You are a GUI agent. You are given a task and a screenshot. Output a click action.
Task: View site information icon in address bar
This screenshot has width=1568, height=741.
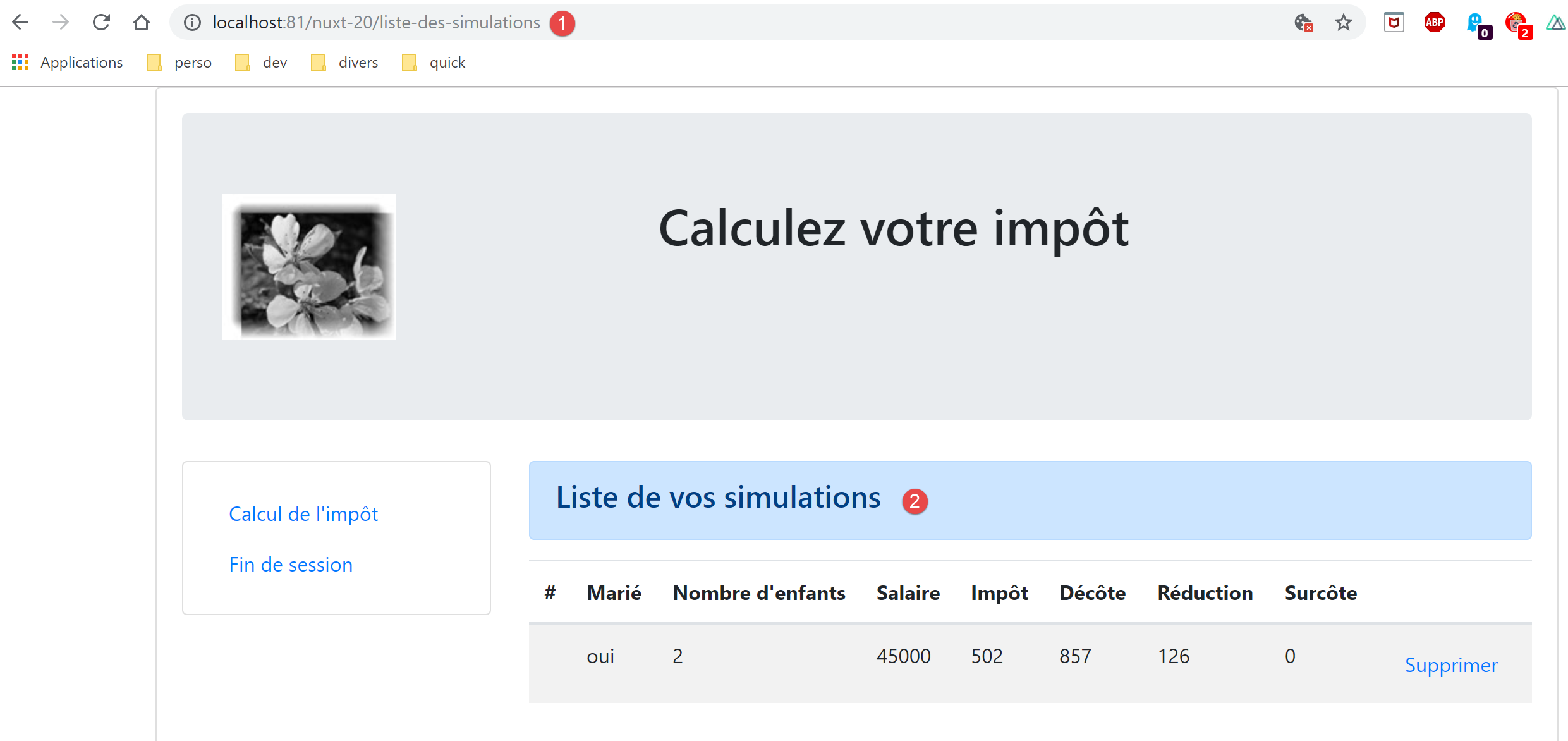tap(192, 23)
